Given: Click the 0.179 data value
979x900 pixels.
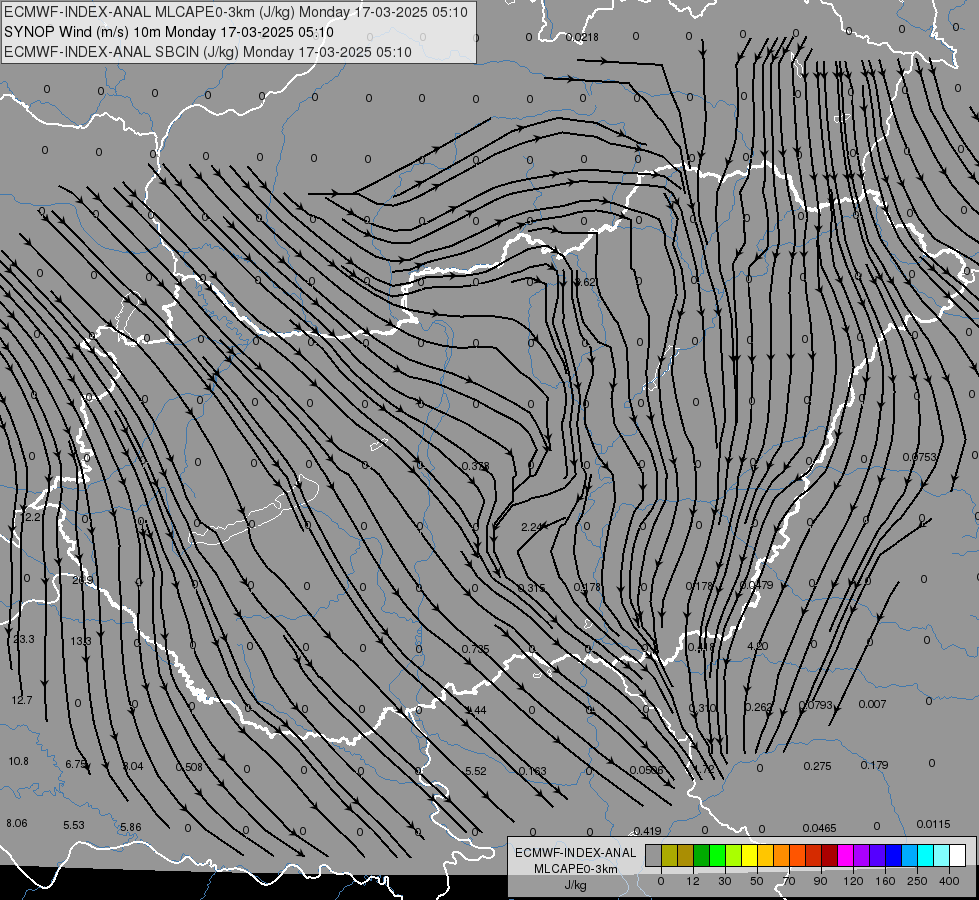Looking at the screenshot, I should coord(874,765).
